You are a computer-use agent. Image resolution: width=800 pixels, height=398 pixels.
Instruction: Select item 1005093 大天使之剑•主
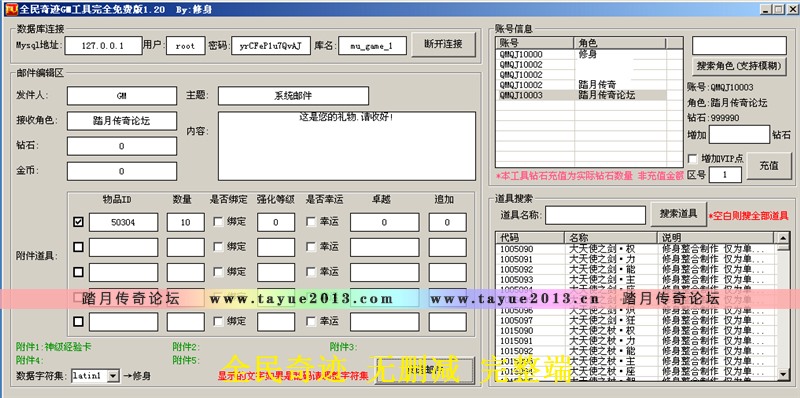636,280
